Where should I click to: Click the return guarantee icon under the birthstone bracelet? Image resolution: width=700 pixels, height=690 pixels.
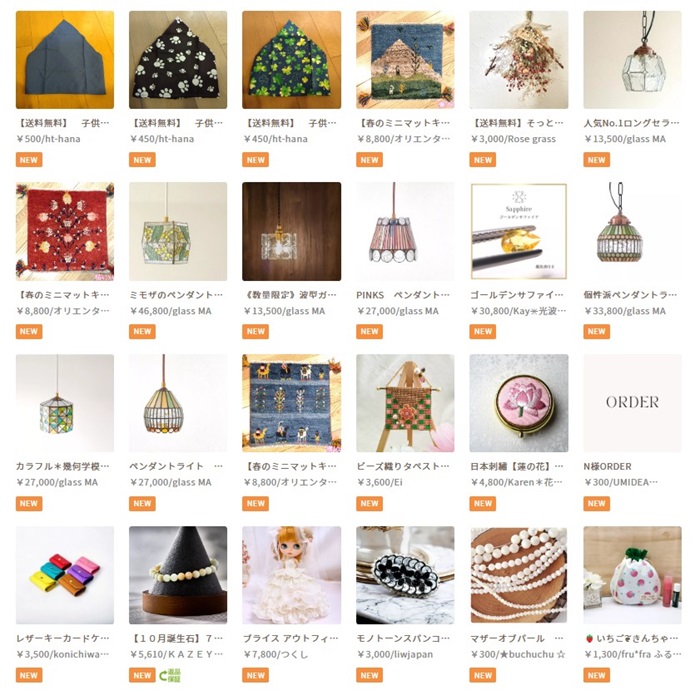coord(170,675)
